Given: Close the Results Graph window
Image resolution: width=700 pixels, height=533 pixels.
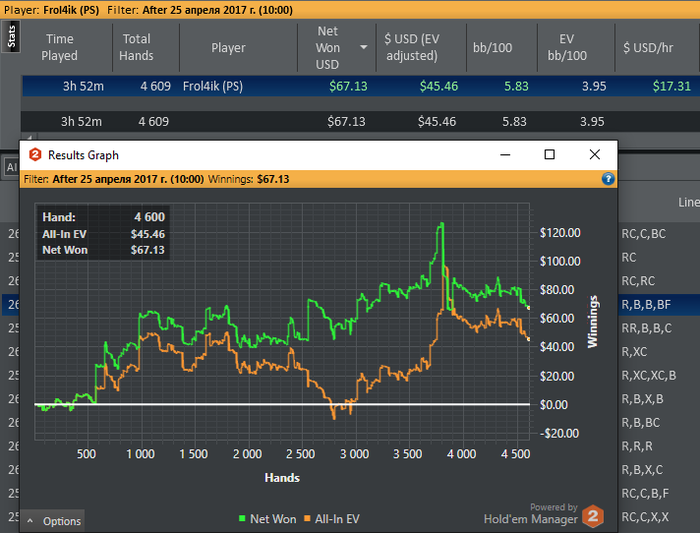Looking at the screenshot, I should click(595, 155).
